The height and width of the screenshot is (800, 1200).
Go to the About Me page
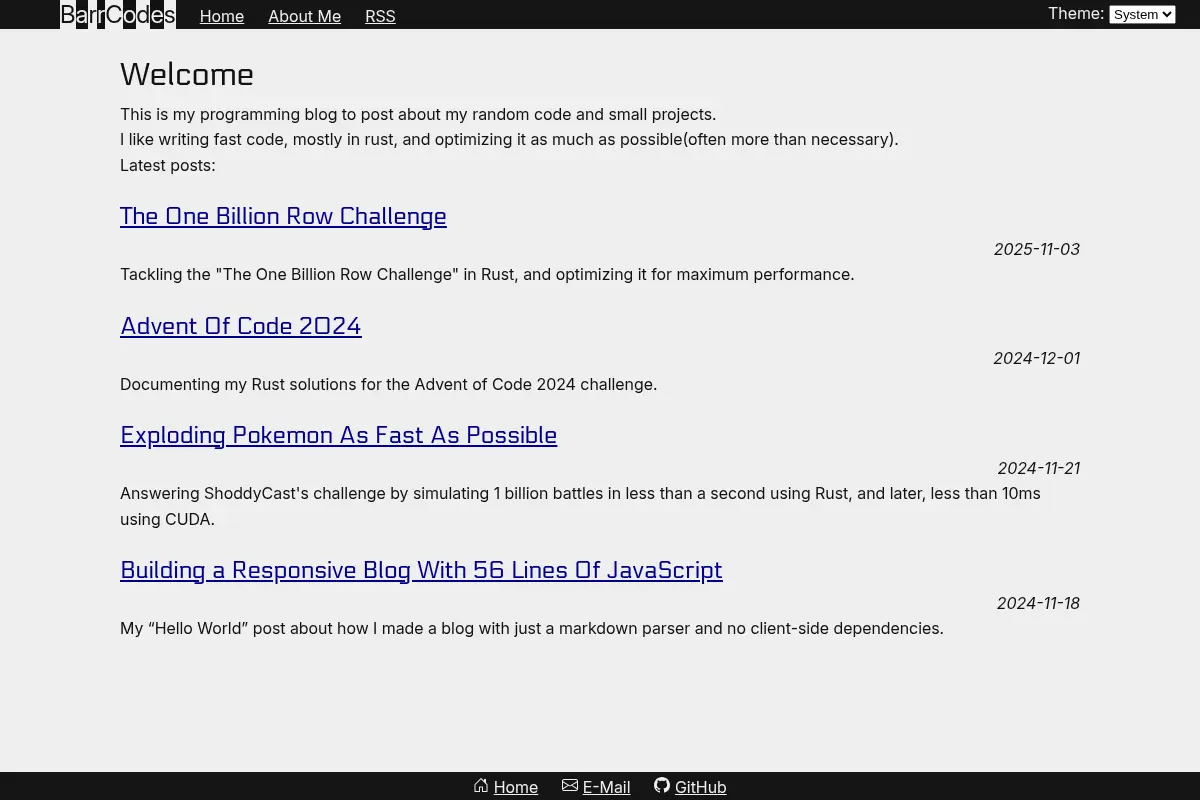304,16
